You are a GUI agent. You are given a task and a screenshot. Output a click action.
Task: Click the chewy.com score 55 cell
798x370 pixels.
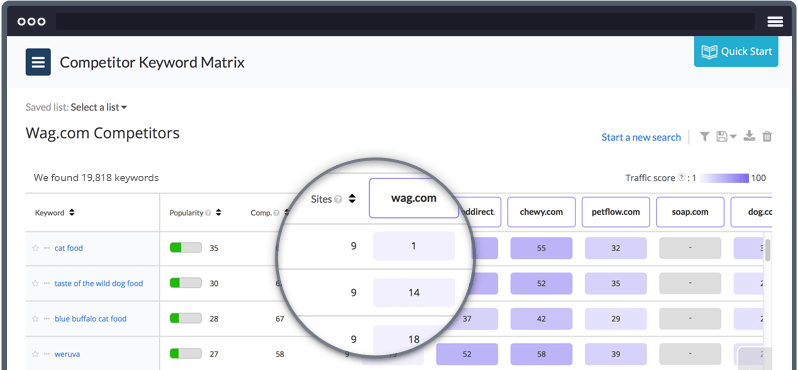(542, 248)
